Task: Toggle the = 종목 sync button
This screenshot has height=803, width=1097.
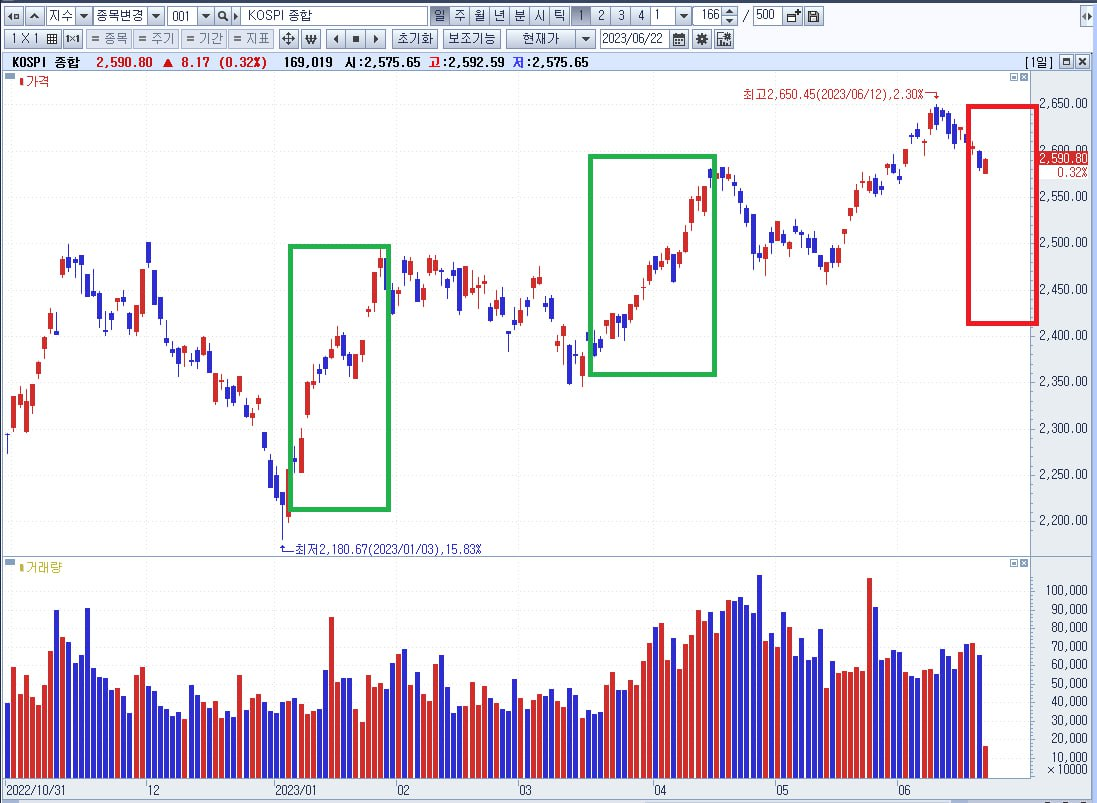Action: tap(110, 38)
